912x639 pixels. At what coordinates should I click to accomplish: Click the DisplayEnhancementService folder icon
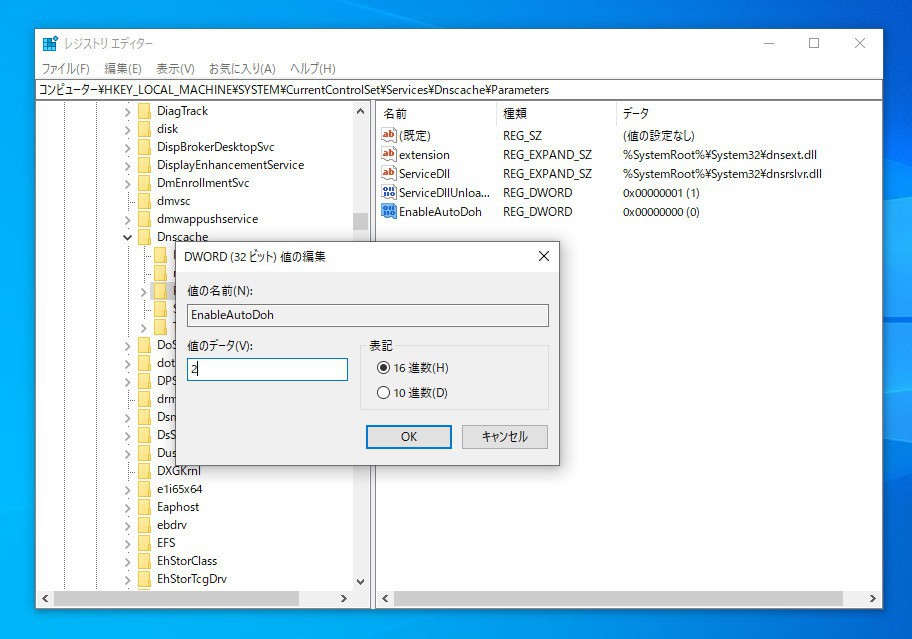pyautogui.click(x=145, y=165)
